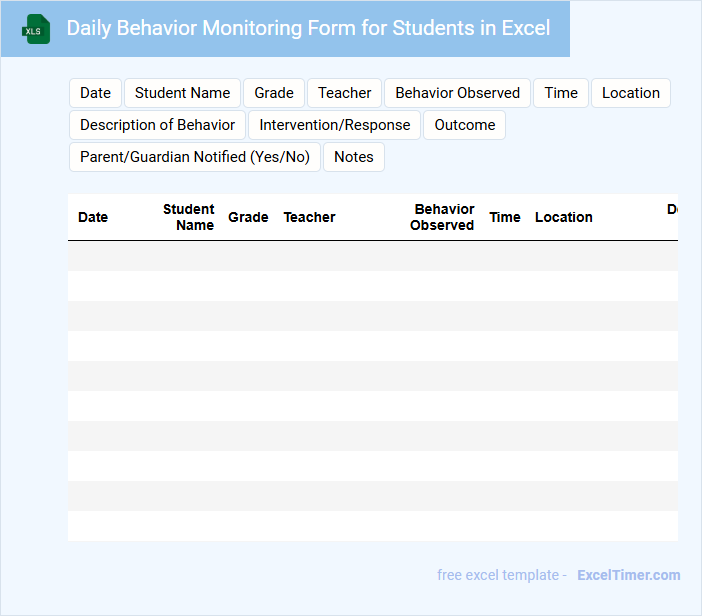This screenshot has width=702, height=616.
Task: Select the Location column header
Action: click(x=563, y=217)
